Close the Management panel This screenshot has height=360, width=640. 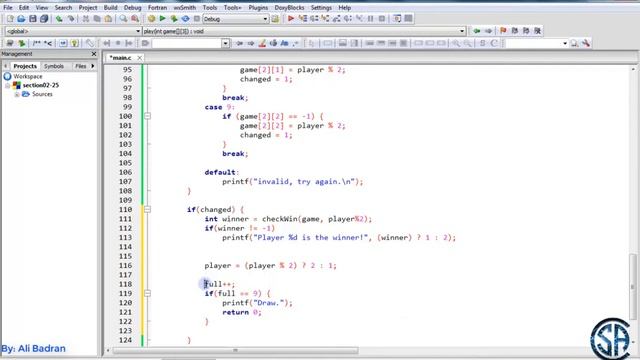[x=94, y=54]
